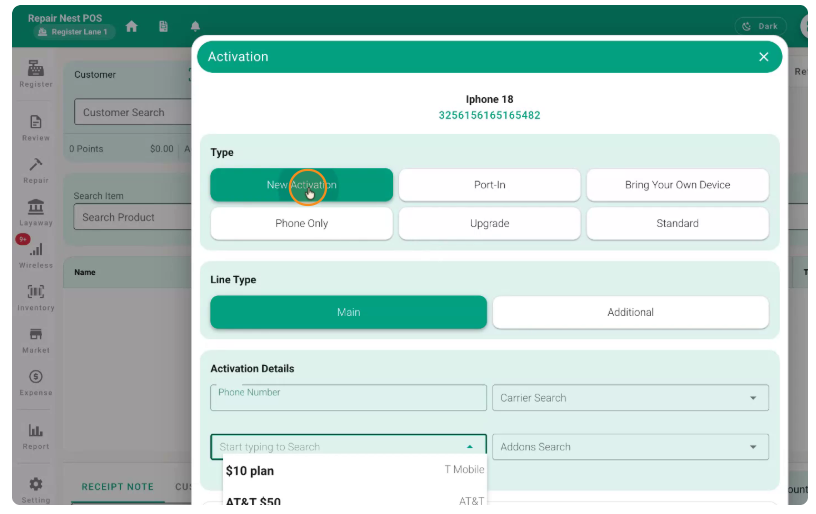The width and height of the screenshot is (816, 514).
Task: Open the Carrier Search dropdown
Action: point(630,398)
